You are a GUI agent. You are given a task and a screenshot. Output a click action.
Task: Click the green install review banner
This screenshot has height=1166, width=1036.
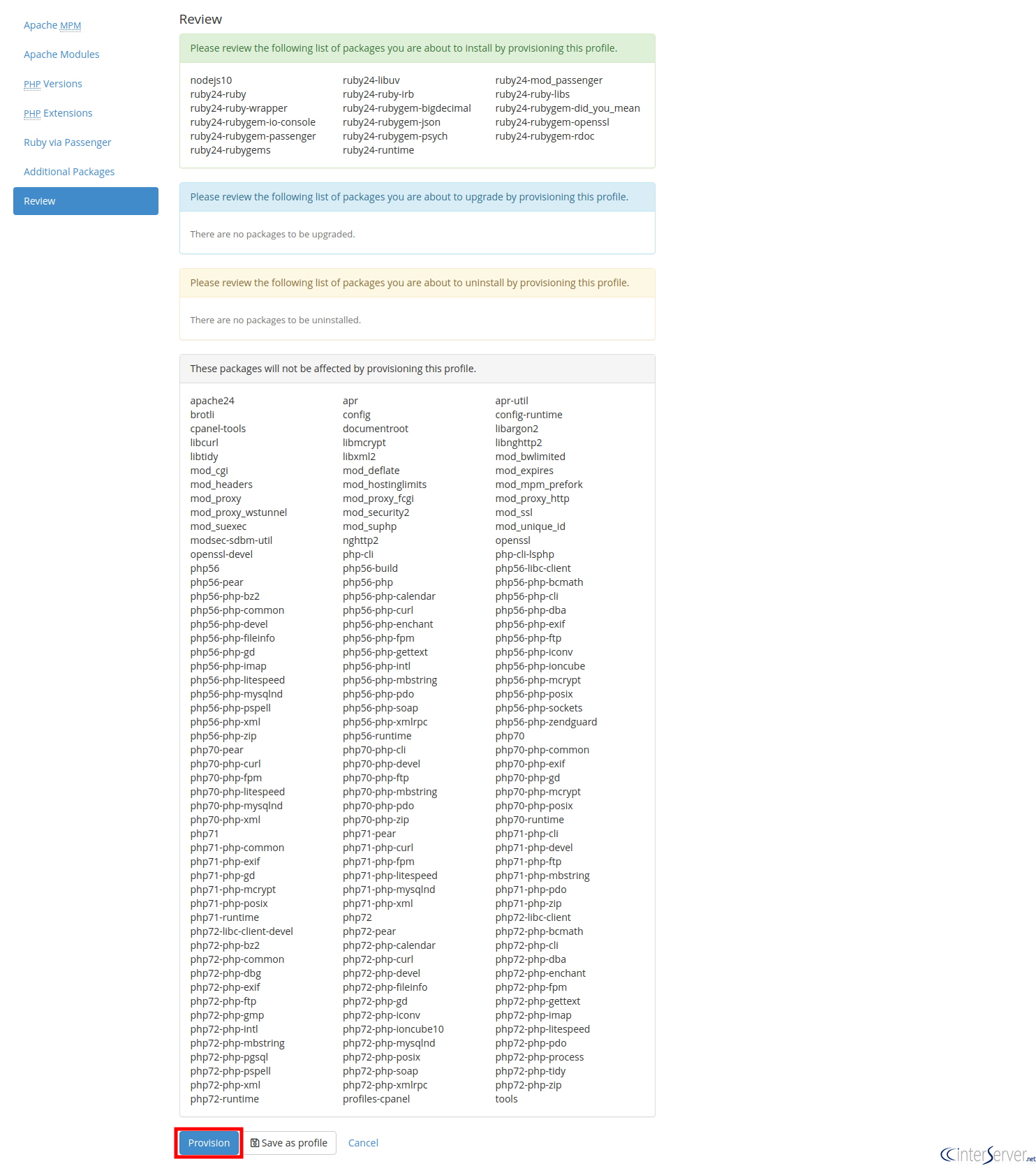417,48
